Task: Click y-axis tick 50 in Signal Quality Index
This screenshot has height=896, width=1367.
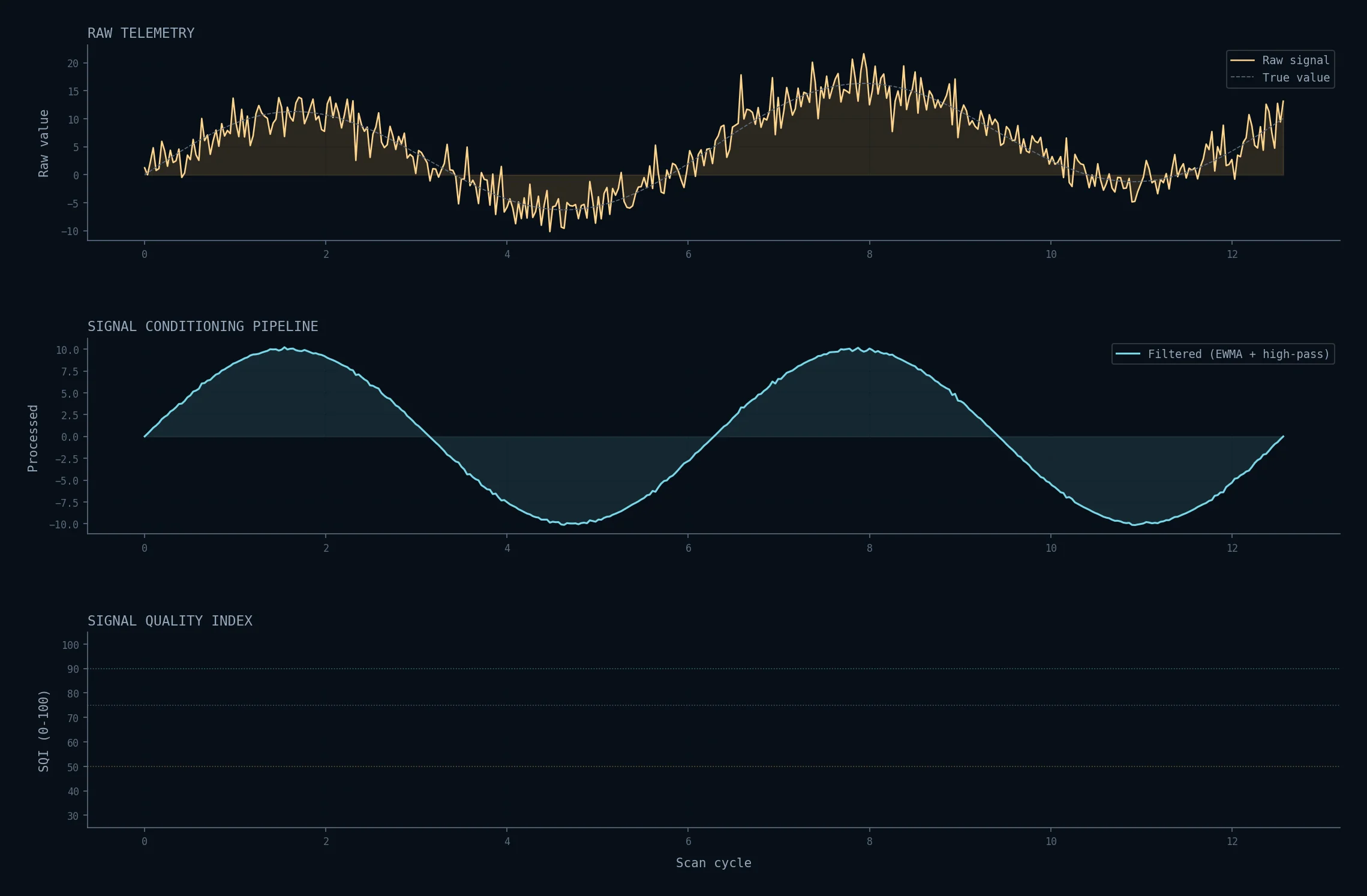Action: 73,767
